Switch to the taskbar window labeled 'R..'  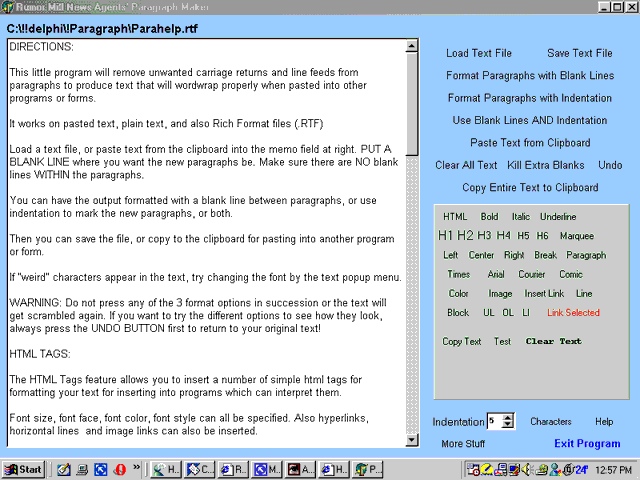click(233, 470)
